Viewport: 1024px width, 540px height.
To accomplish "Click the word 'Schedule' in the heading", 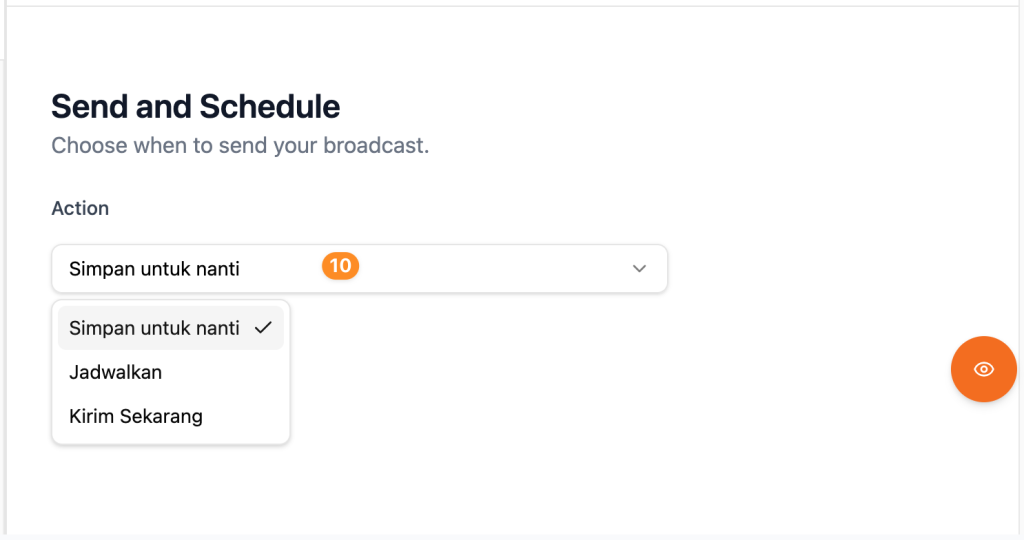I will 270,106.
